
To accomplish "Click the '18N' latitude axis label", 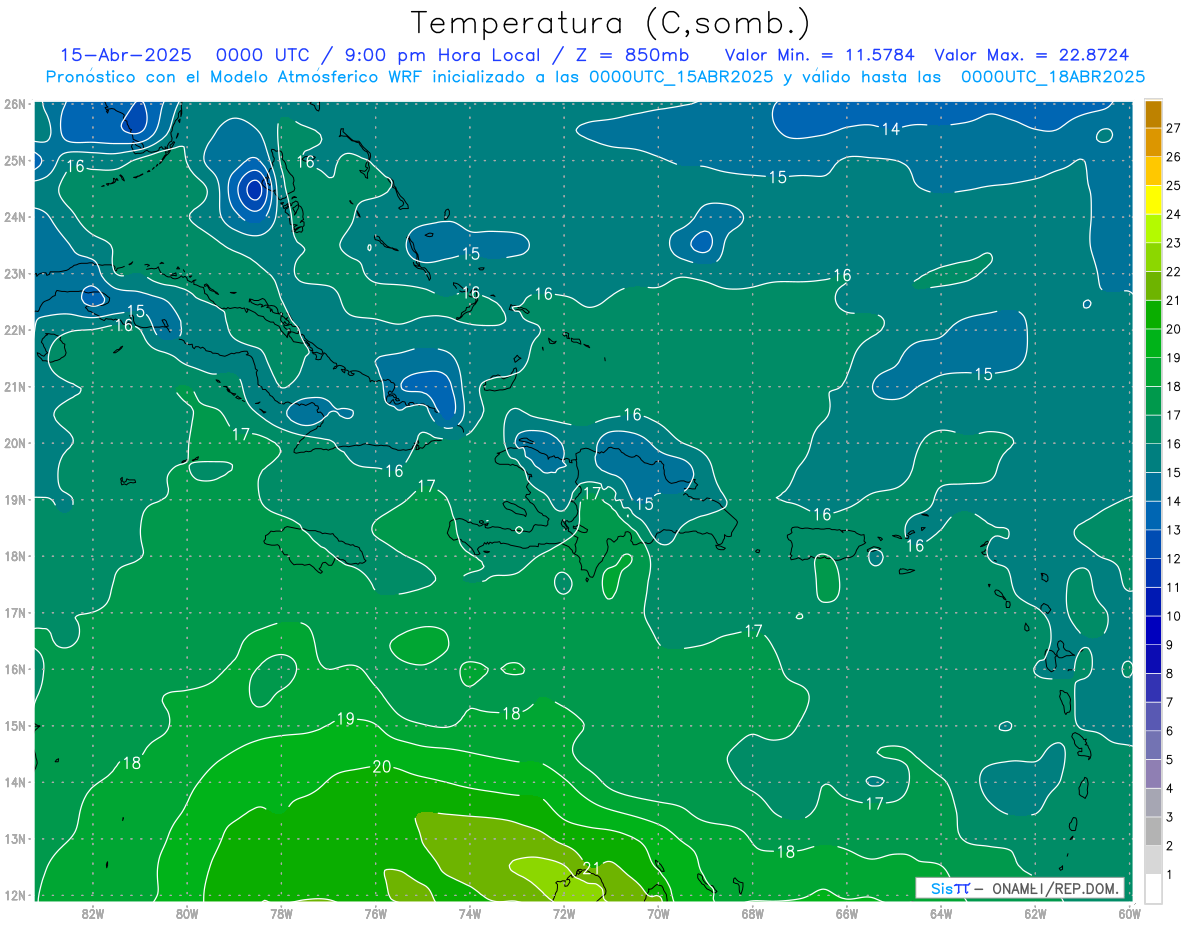I will pos(15,556).
